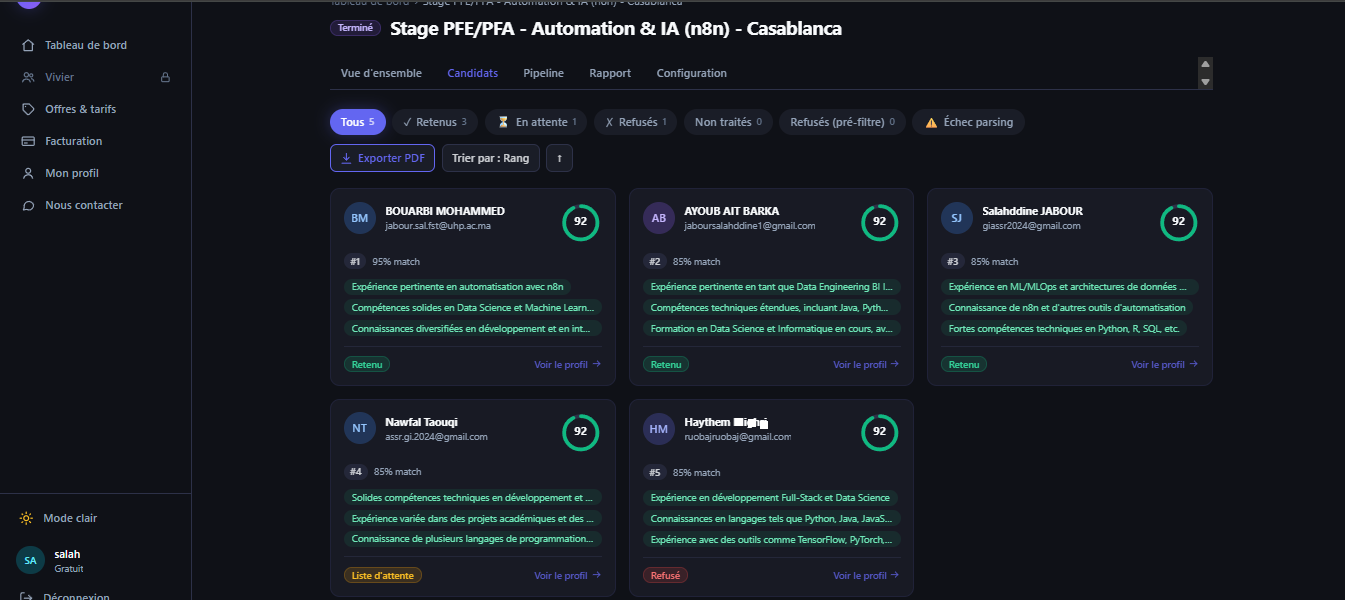Viewport: 1345px width, 600px height.
Task: Click email jabour.sal.fst@uhp.ac.ma
Action: pyautogui.click(x=438, y=226)
